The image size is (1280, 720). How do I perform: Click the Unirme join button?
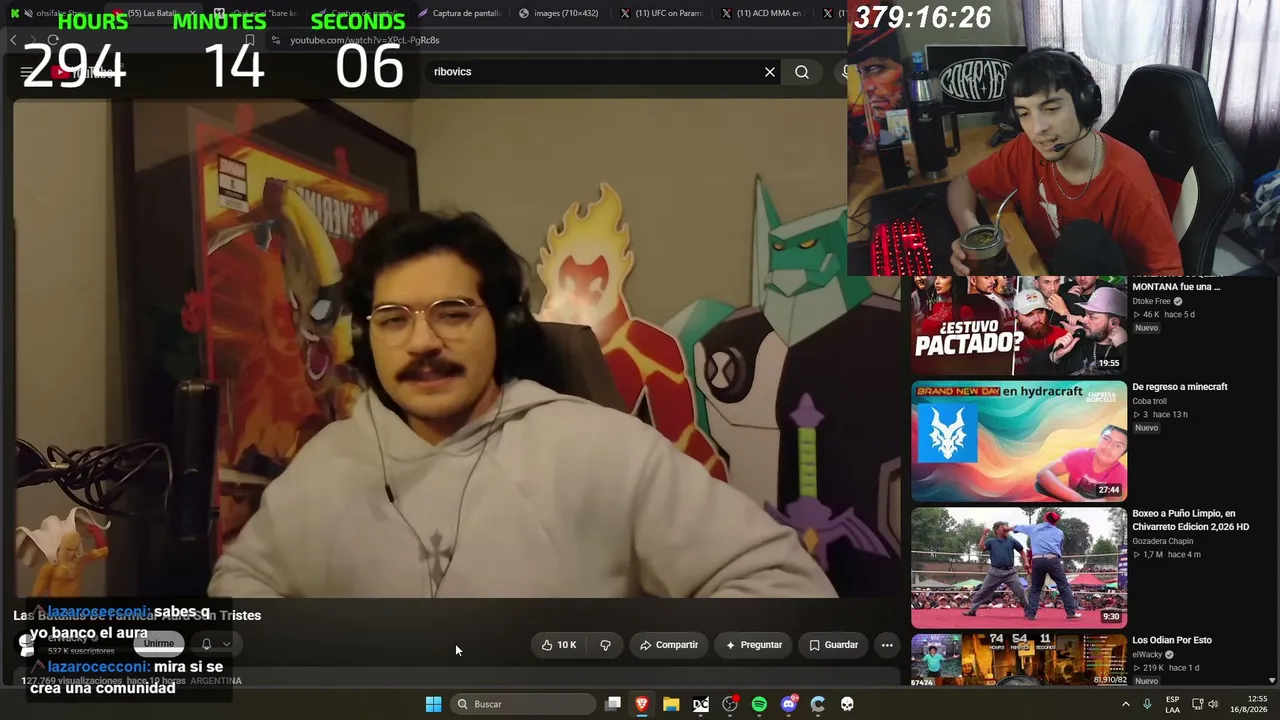click(x=159, y=644)
